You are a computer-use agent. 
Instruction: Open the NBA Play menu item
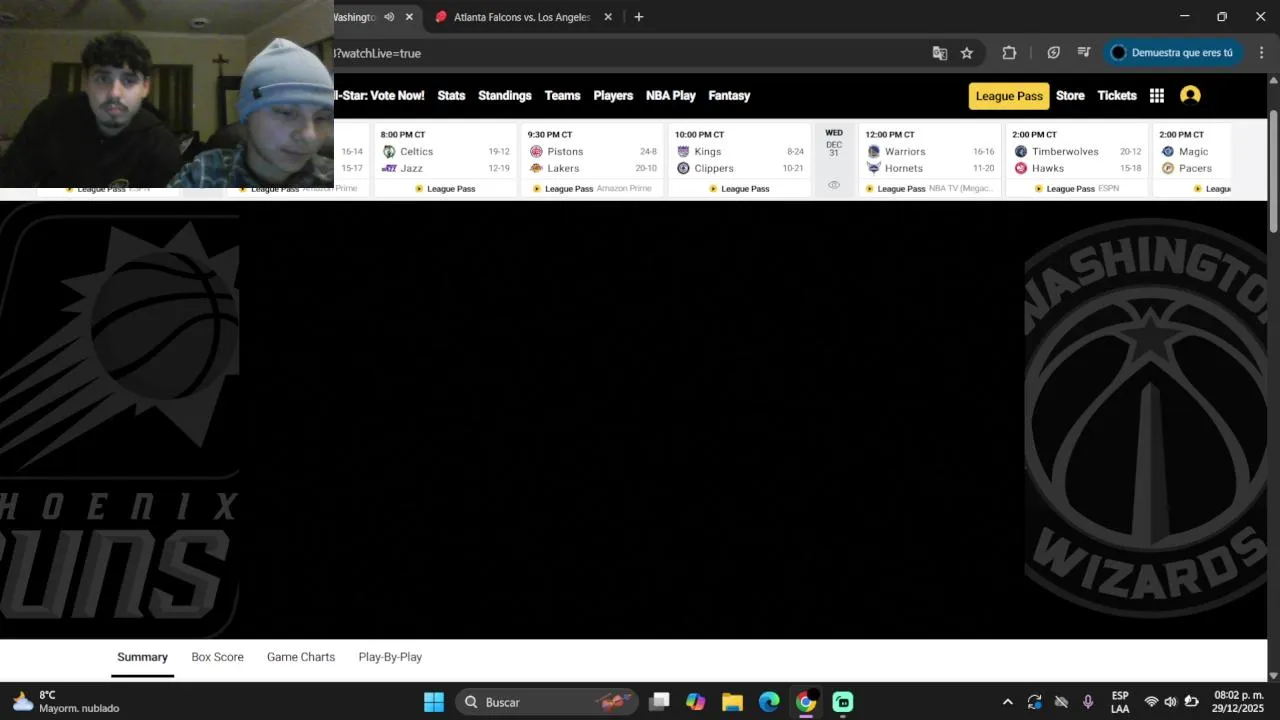coord(671,96)
